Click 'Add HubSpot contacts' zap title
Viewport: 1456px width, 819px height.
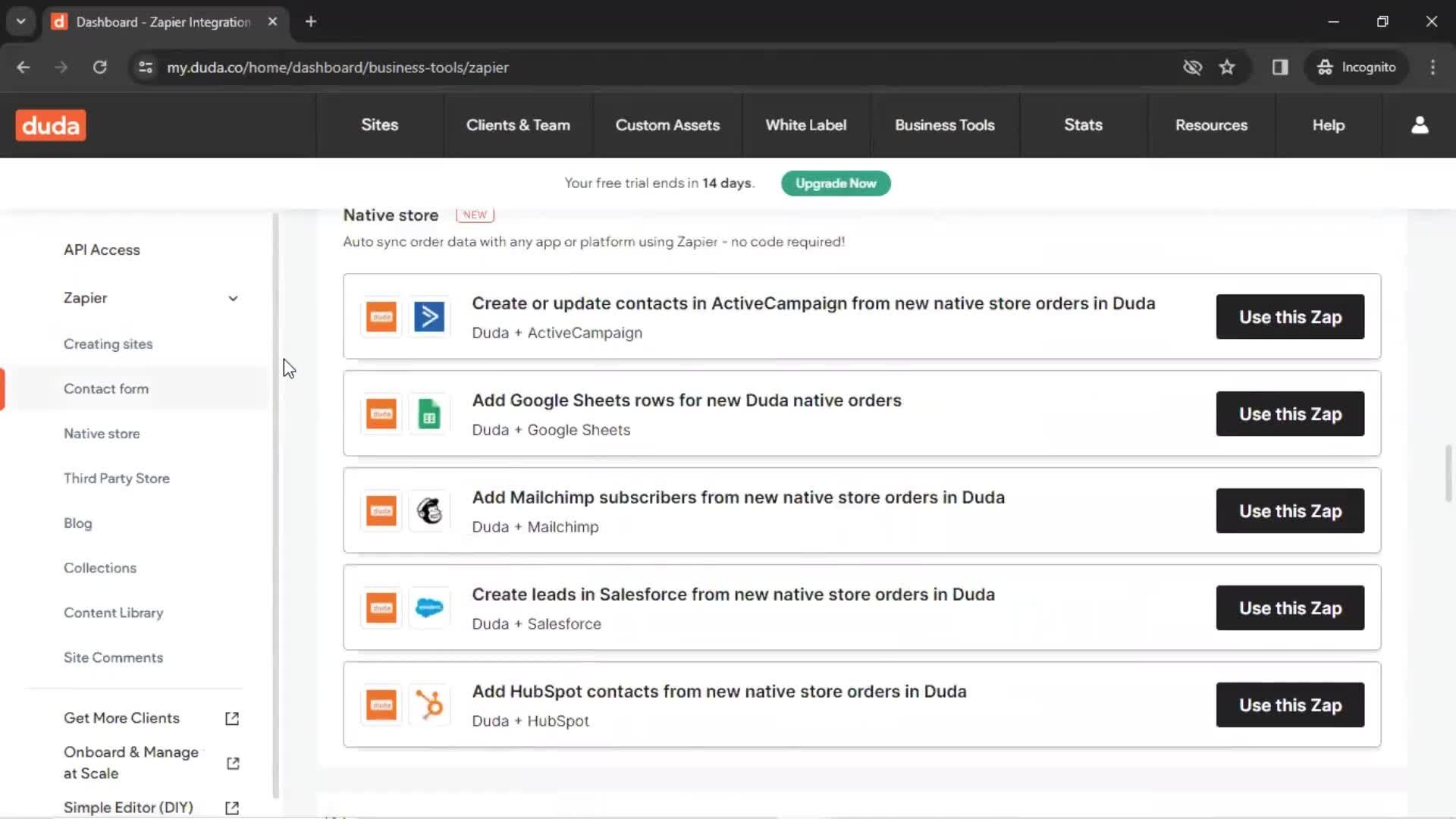tap(719, 692)
